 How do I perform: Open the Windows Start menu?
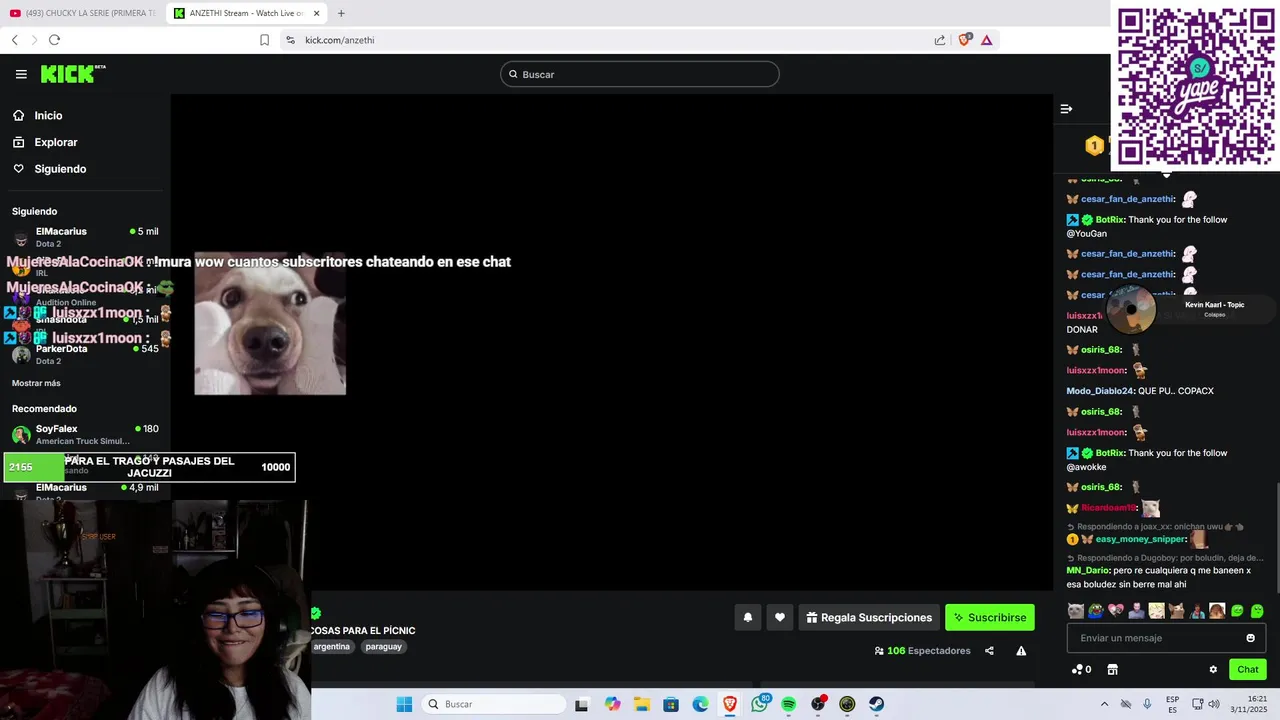tap(404, 704)
